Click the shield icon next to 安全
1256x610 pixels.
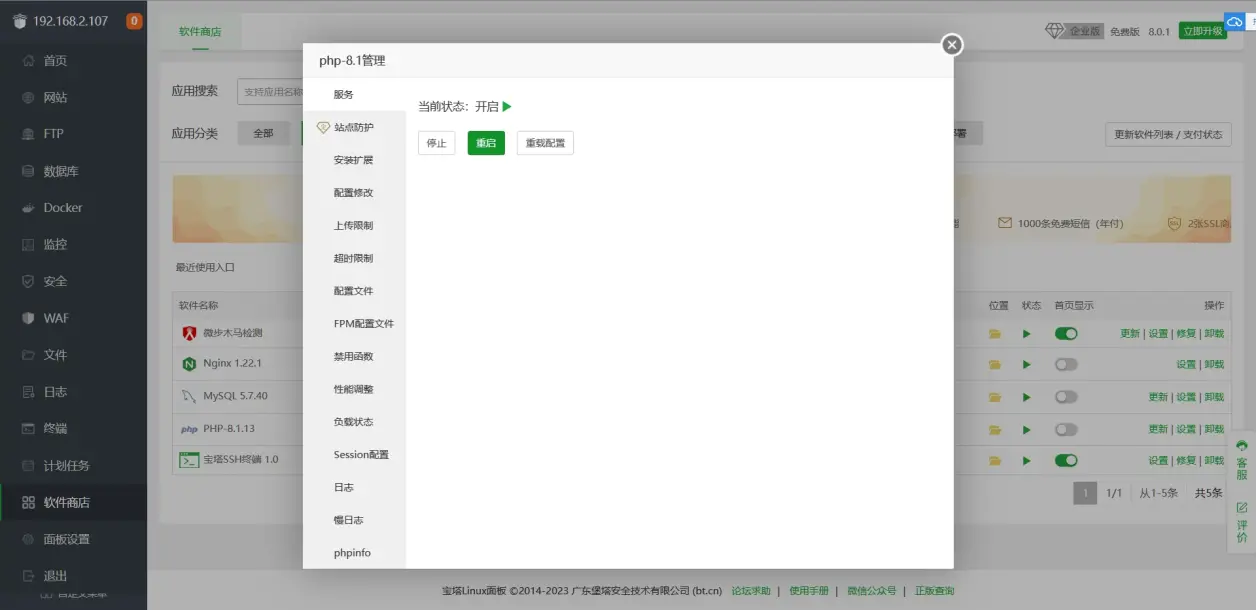click(x=28, y=281)
